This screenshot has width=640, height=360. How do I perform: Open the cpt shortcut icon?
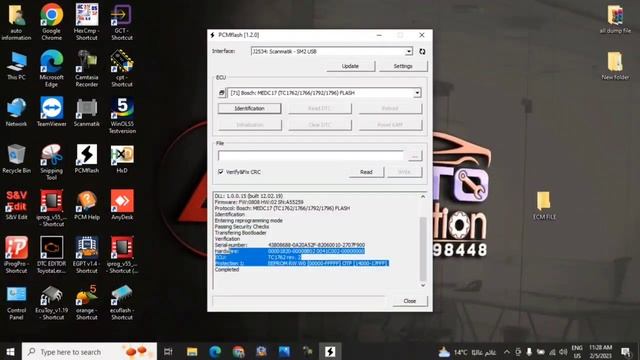122,69
